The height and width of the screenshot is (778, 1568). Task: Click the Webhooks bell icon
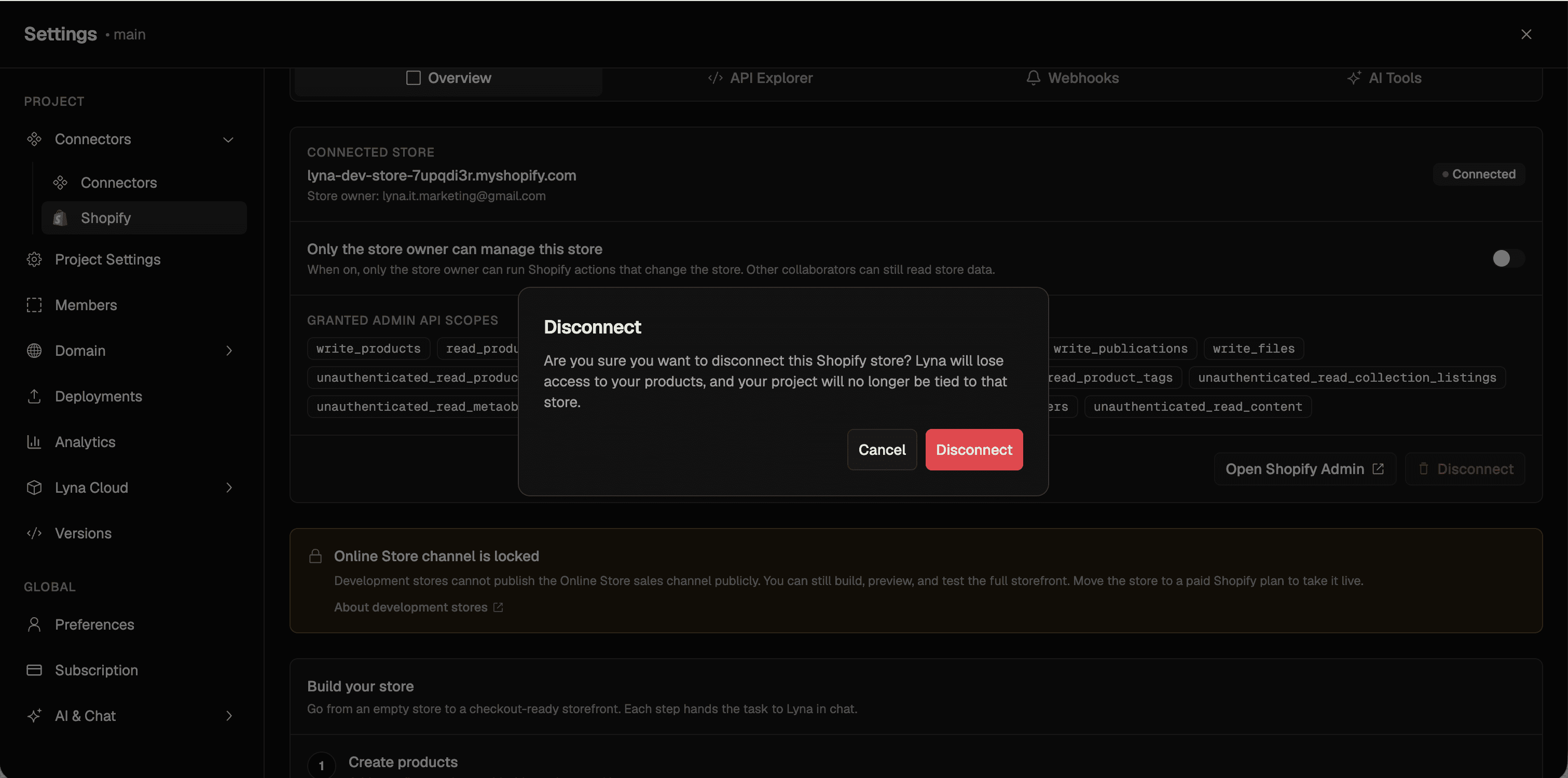(x=1033, y=78)
